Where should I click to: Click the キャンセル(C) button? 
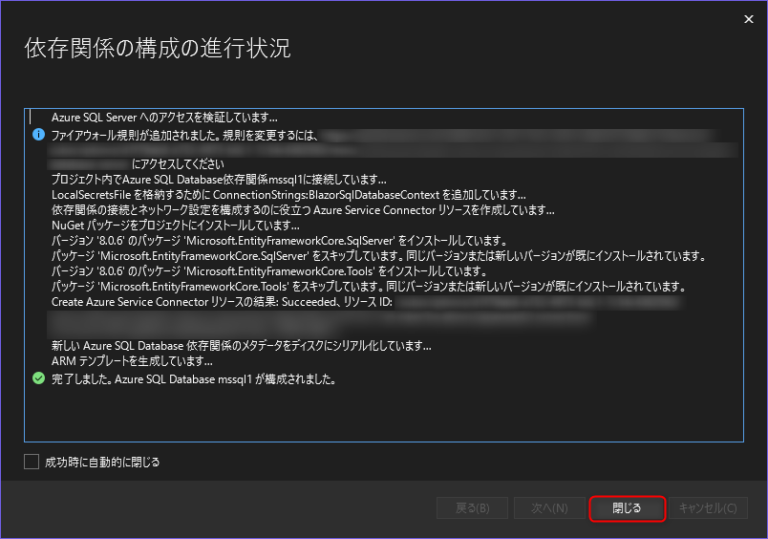pyautogui.click(x=707, y=508)
